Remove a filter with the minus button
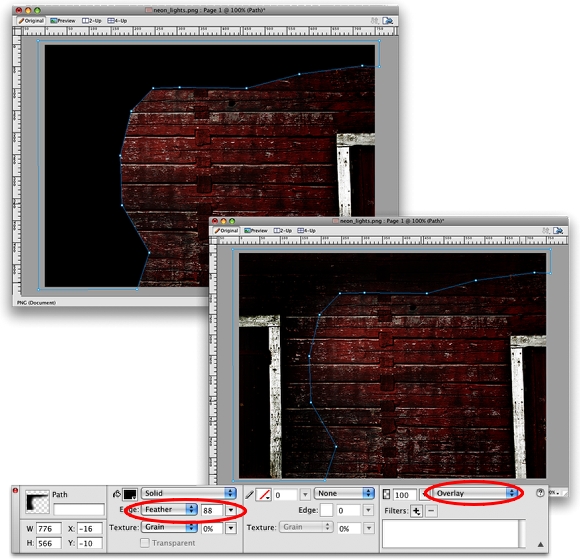Image resolution: width=580 pixels, height=559 pixels. (431, 511)
